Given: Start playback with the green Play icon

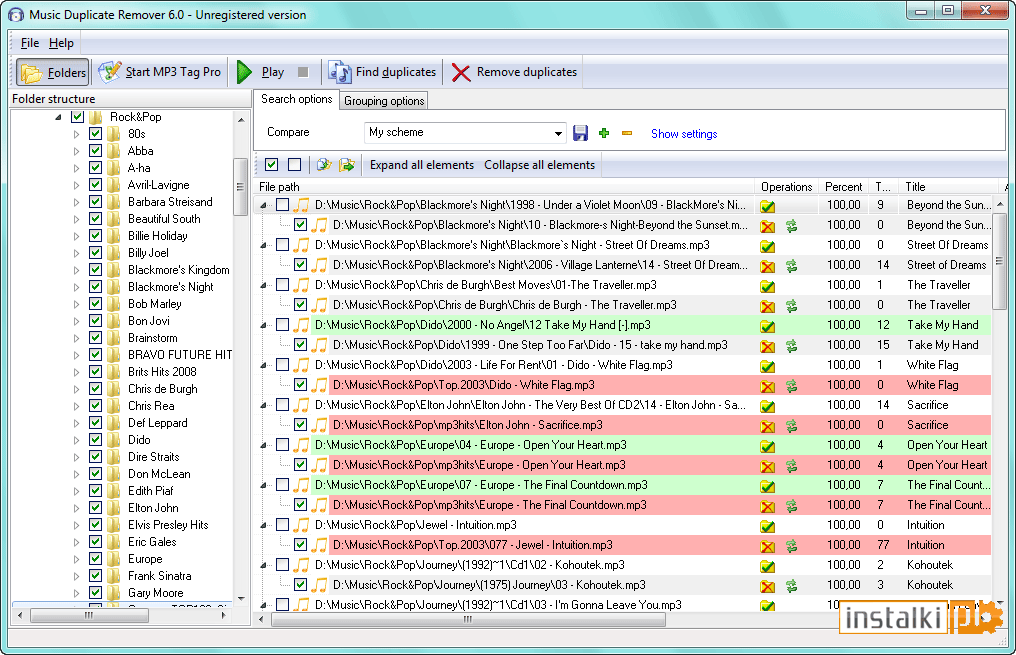Looking at the screenshot, I should tap(244, 72).
